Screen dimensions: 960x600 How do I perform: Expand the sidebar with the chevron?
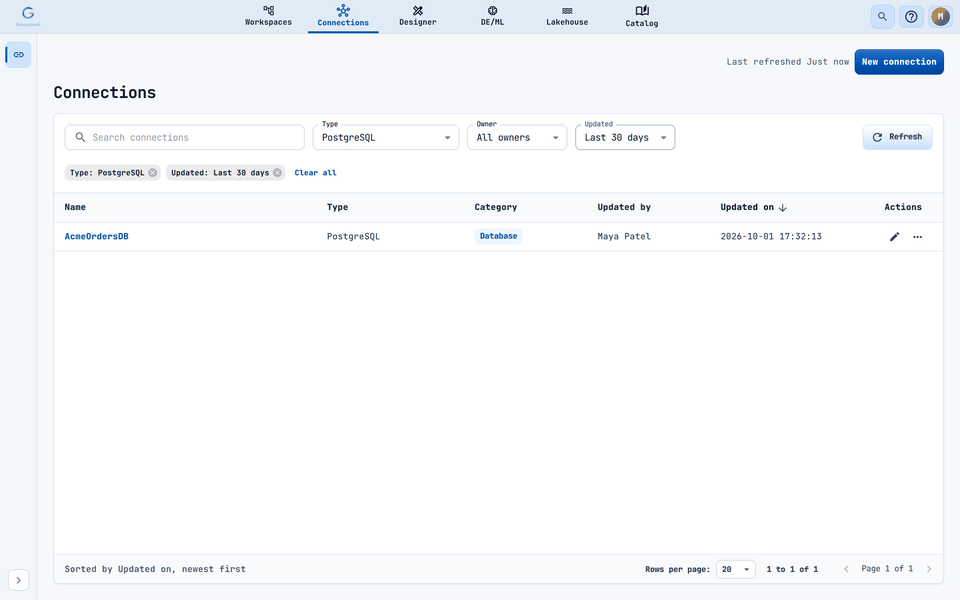(x=18, y=580)
